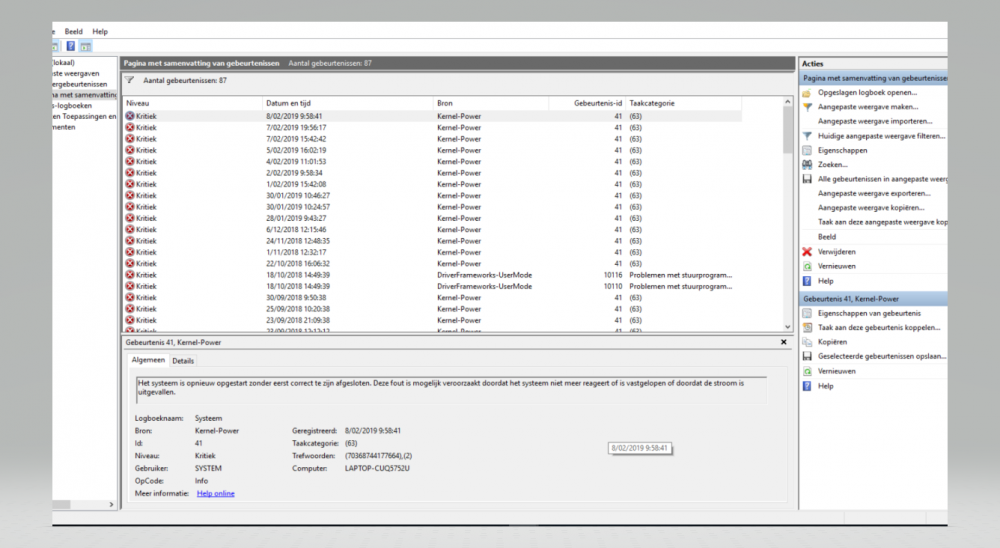Click the red X Verwijderen icon
Image resolution: width=1000 pixels, height=548 pixels.
tap(807, 251)
